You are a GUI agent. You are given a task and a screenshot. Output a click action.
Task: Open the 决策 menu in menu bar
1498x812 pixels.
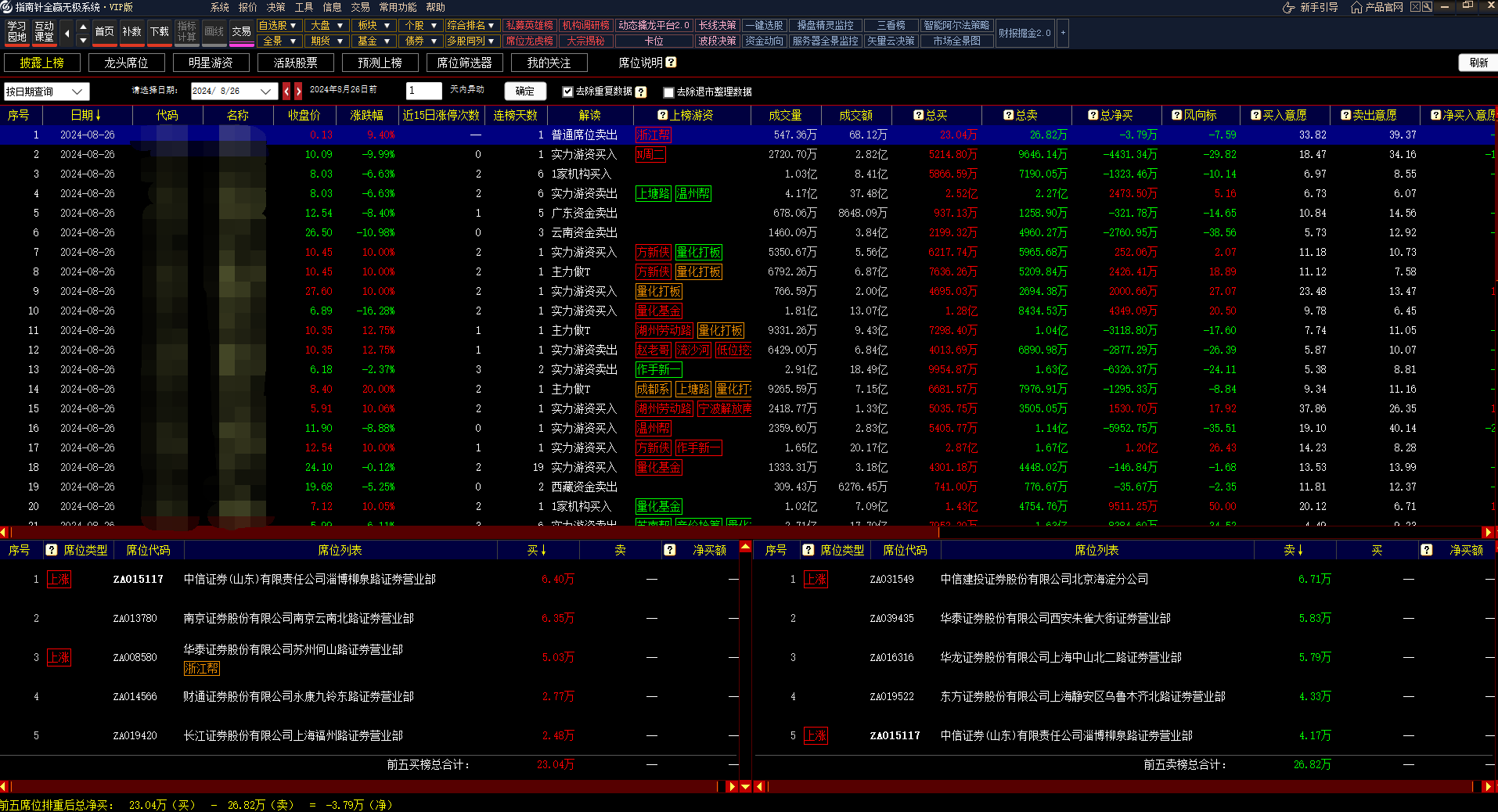275,7
